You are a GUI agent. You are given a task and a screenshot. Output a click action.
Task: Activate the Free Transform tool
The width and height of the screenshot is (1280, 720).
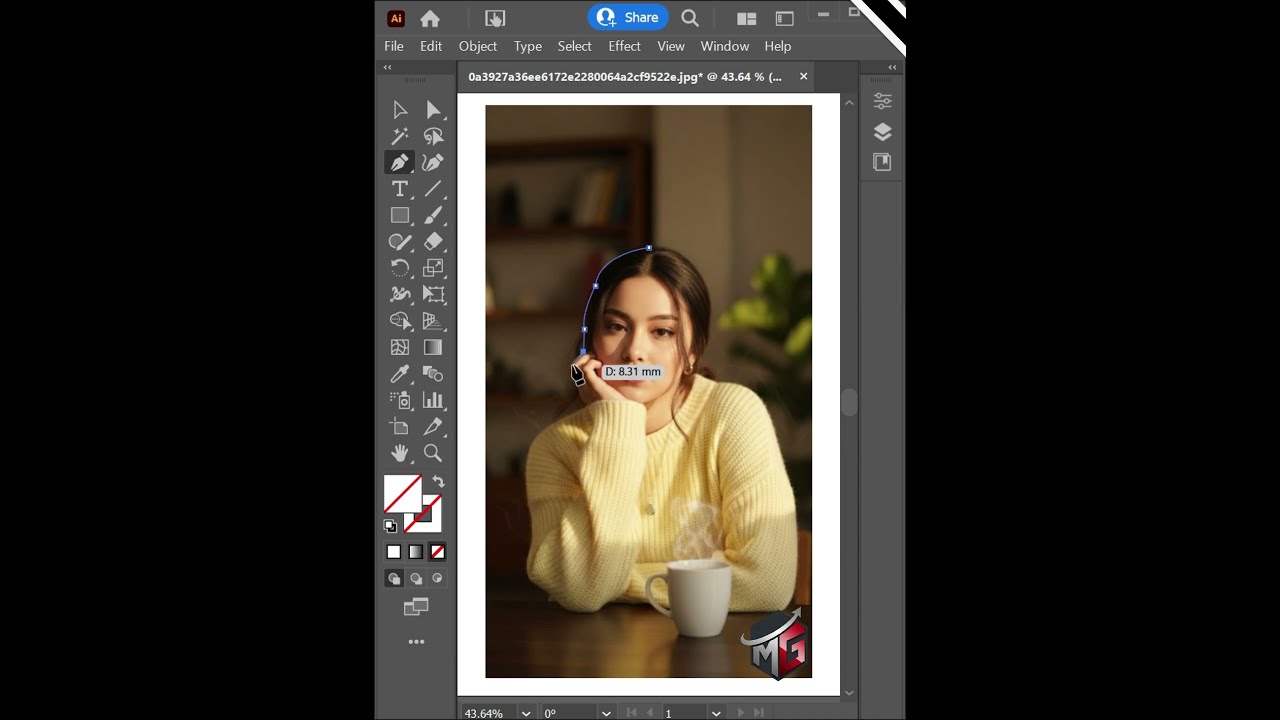433,294
